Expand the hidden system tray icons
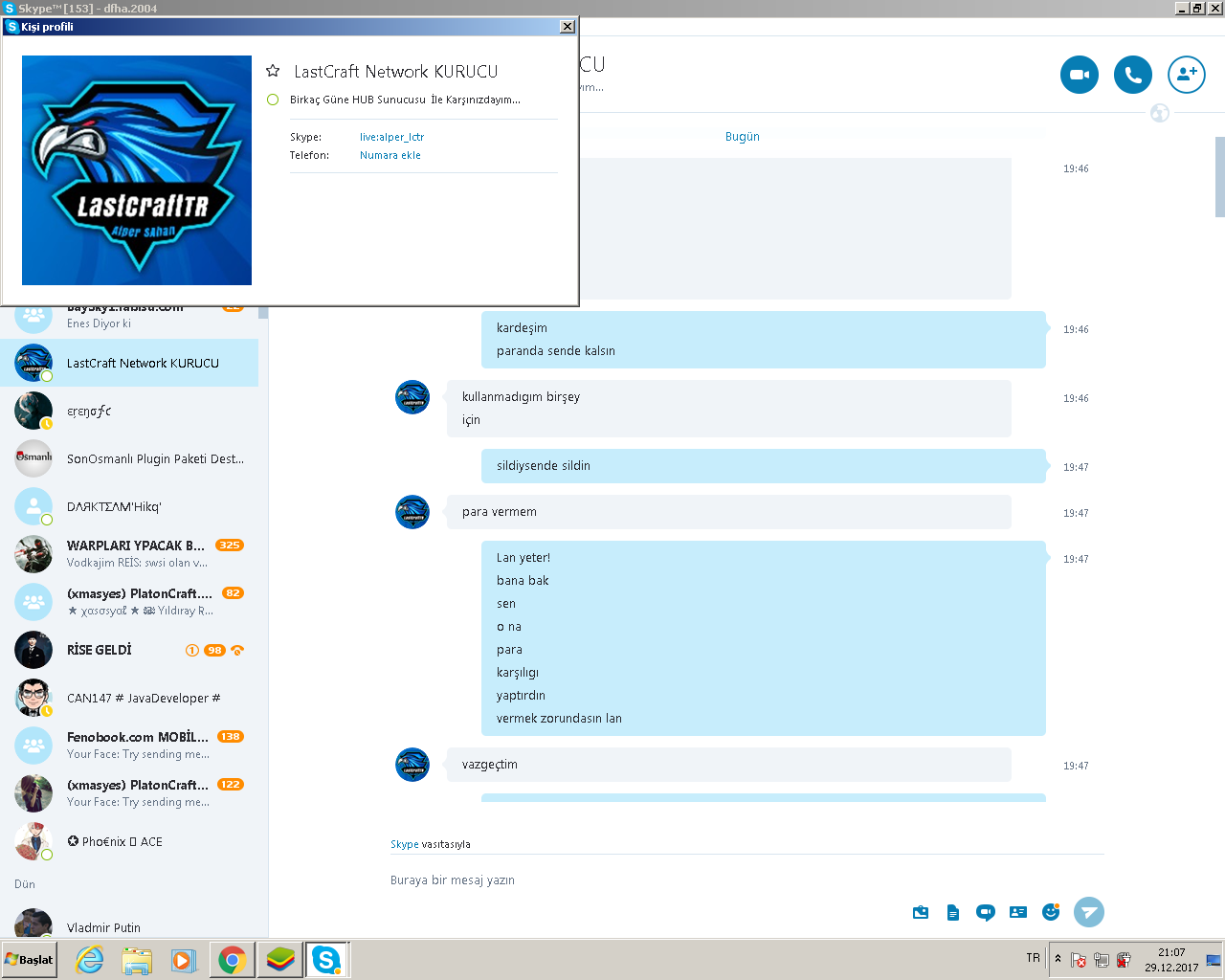1225x980 pixels. tap(1058, 958)
